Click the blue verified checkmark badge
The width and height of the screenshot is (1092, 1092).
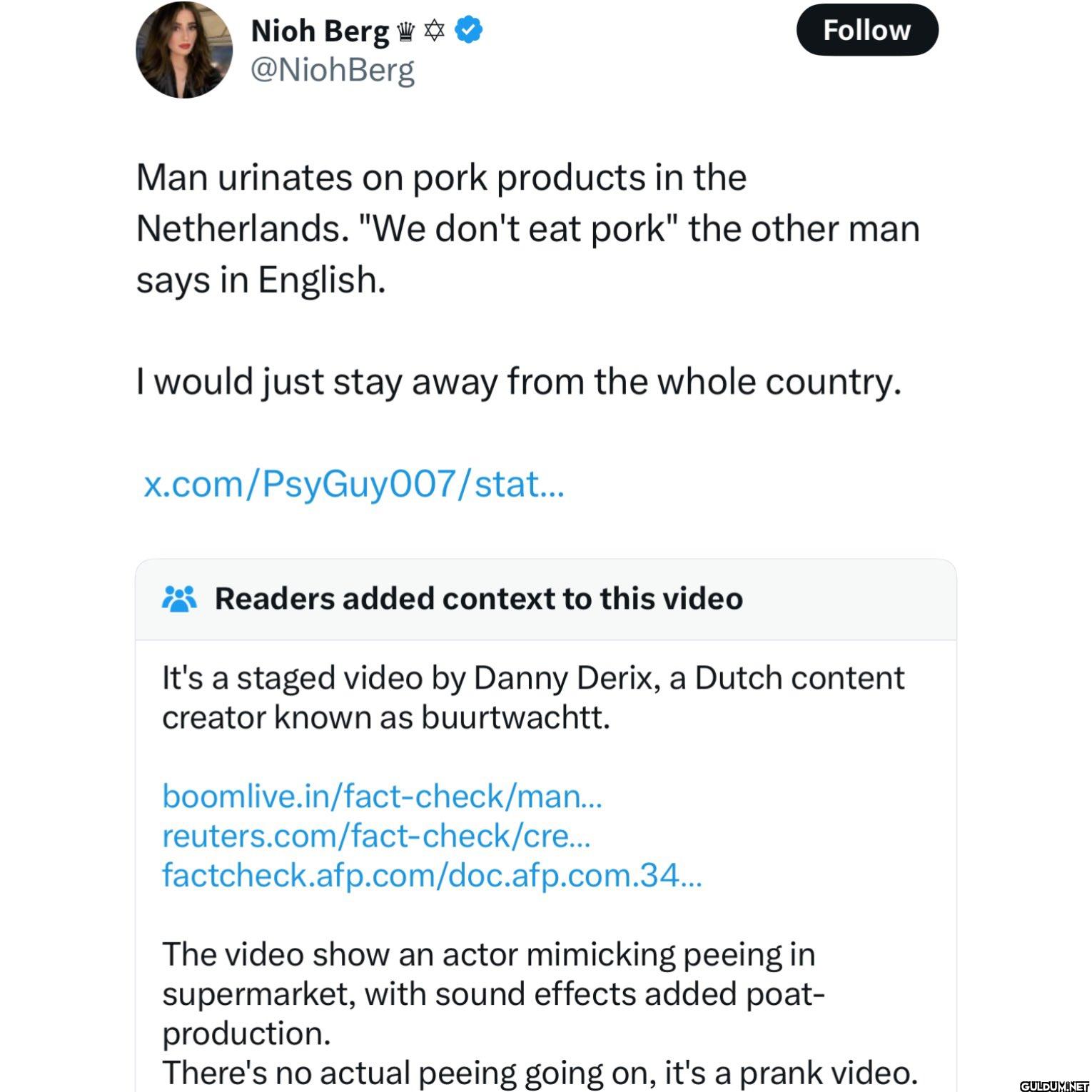(x=468, y=30)
